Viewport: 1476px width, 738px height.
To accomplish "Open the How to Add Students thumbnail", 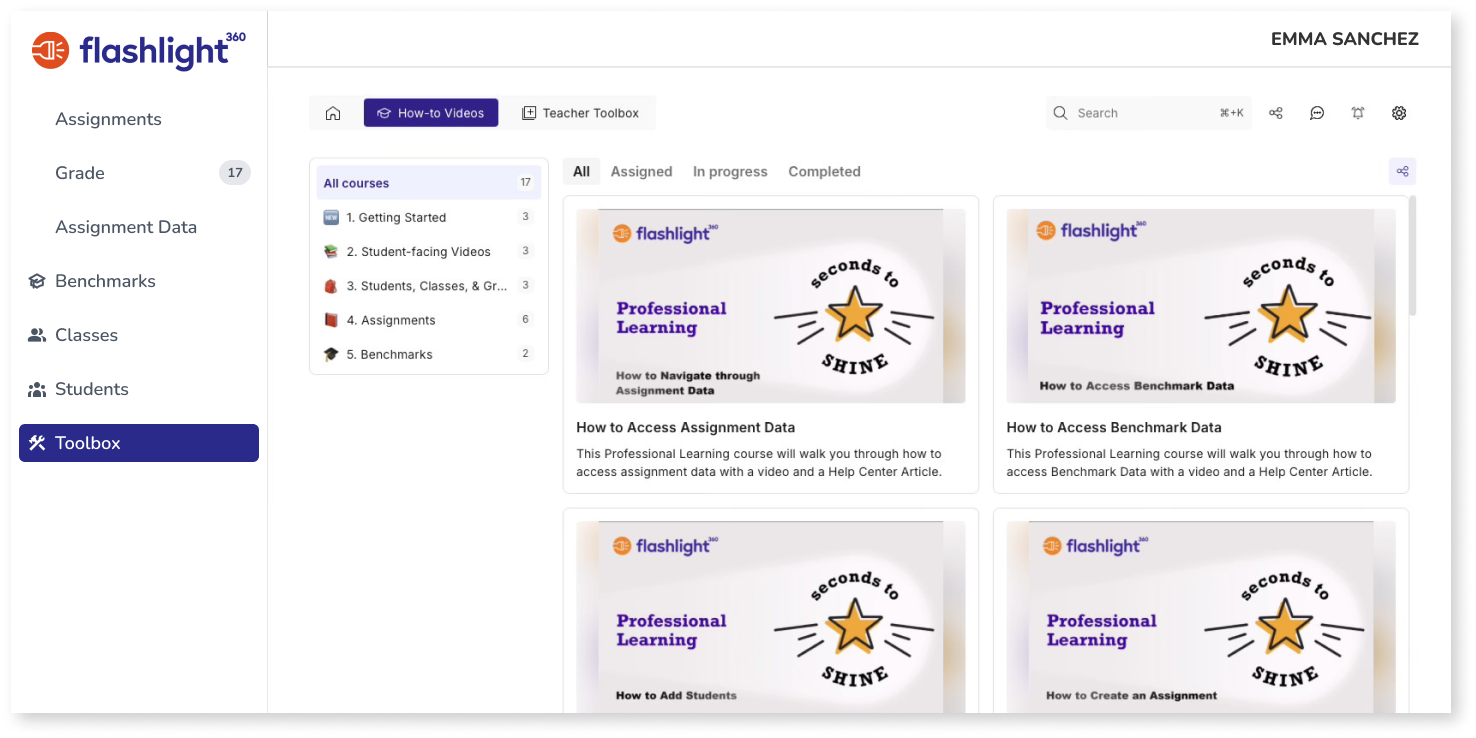I will (x=771, y=617).
